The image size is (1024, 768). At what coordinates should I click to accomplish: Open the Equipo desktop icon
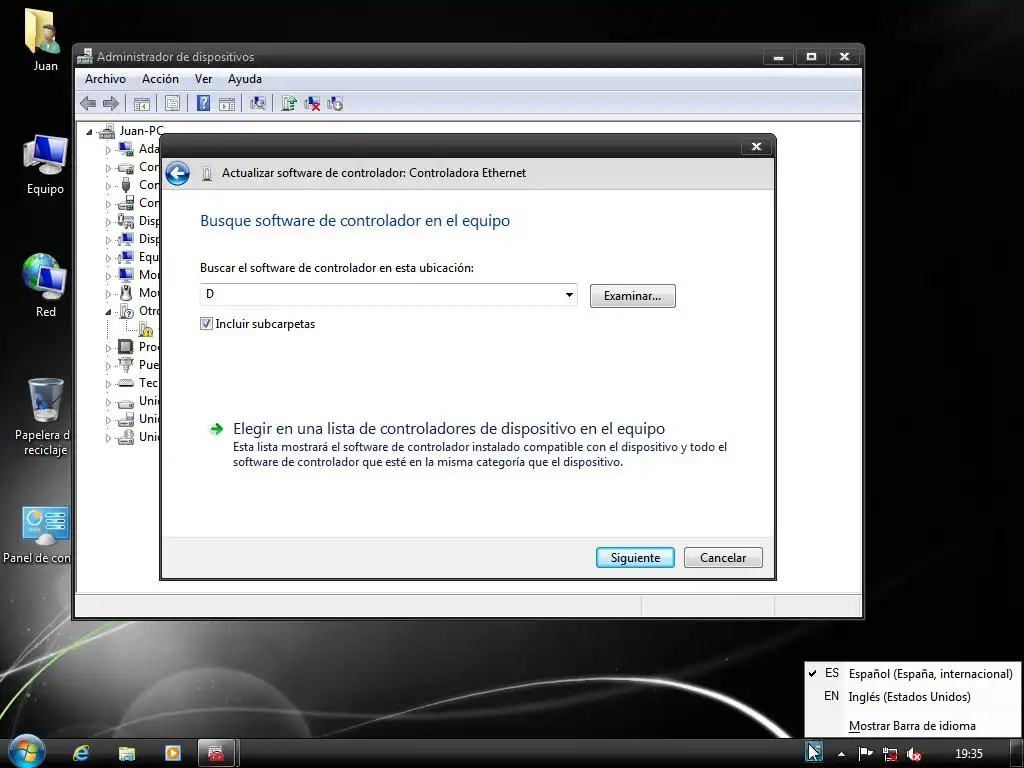[x=45, y=165]
